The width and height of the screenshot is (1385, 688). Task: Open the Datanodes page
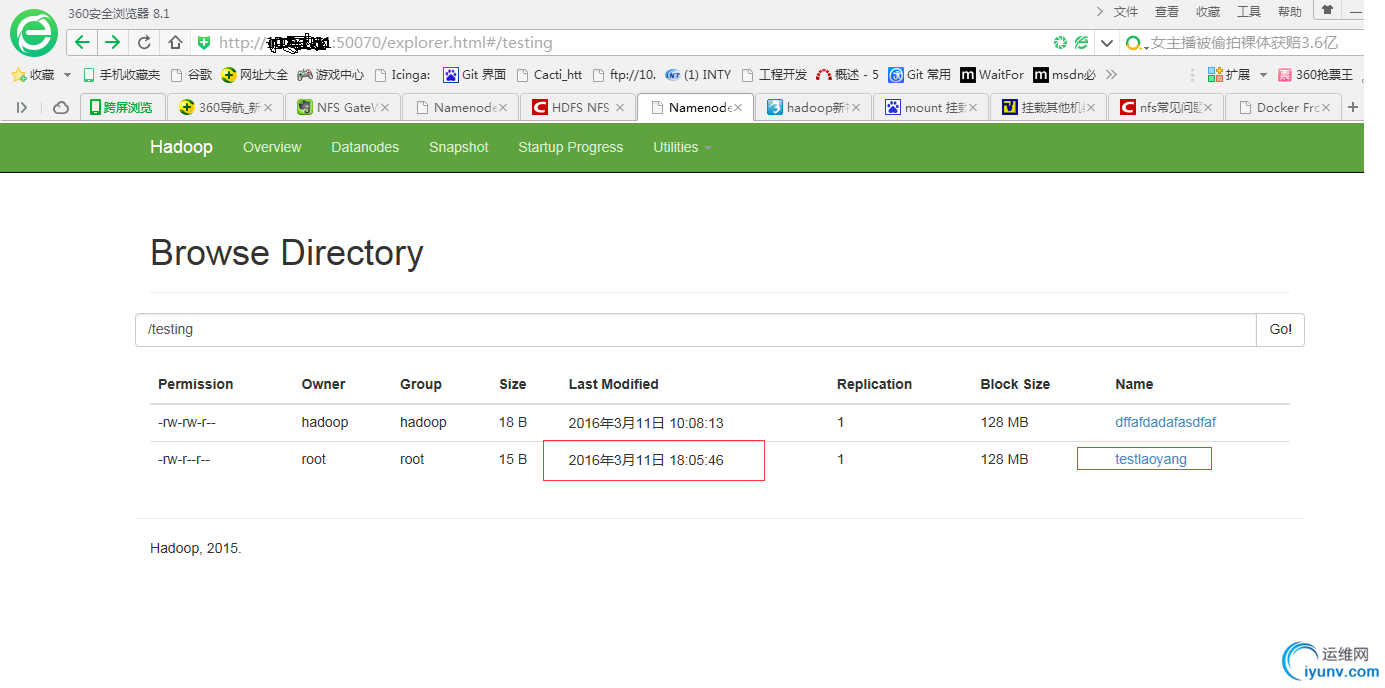[365, 147]
